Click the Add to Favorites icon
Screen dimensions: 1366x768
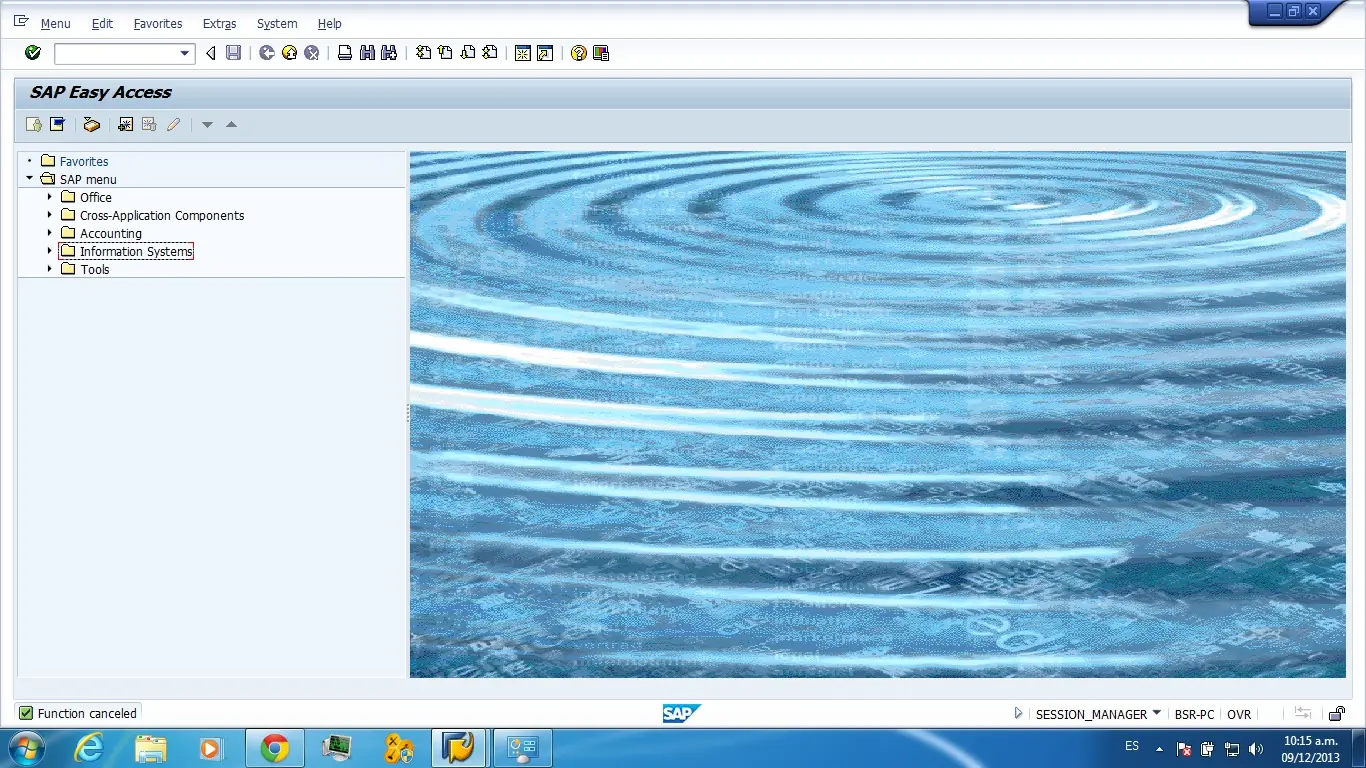(x=125, y=124)
